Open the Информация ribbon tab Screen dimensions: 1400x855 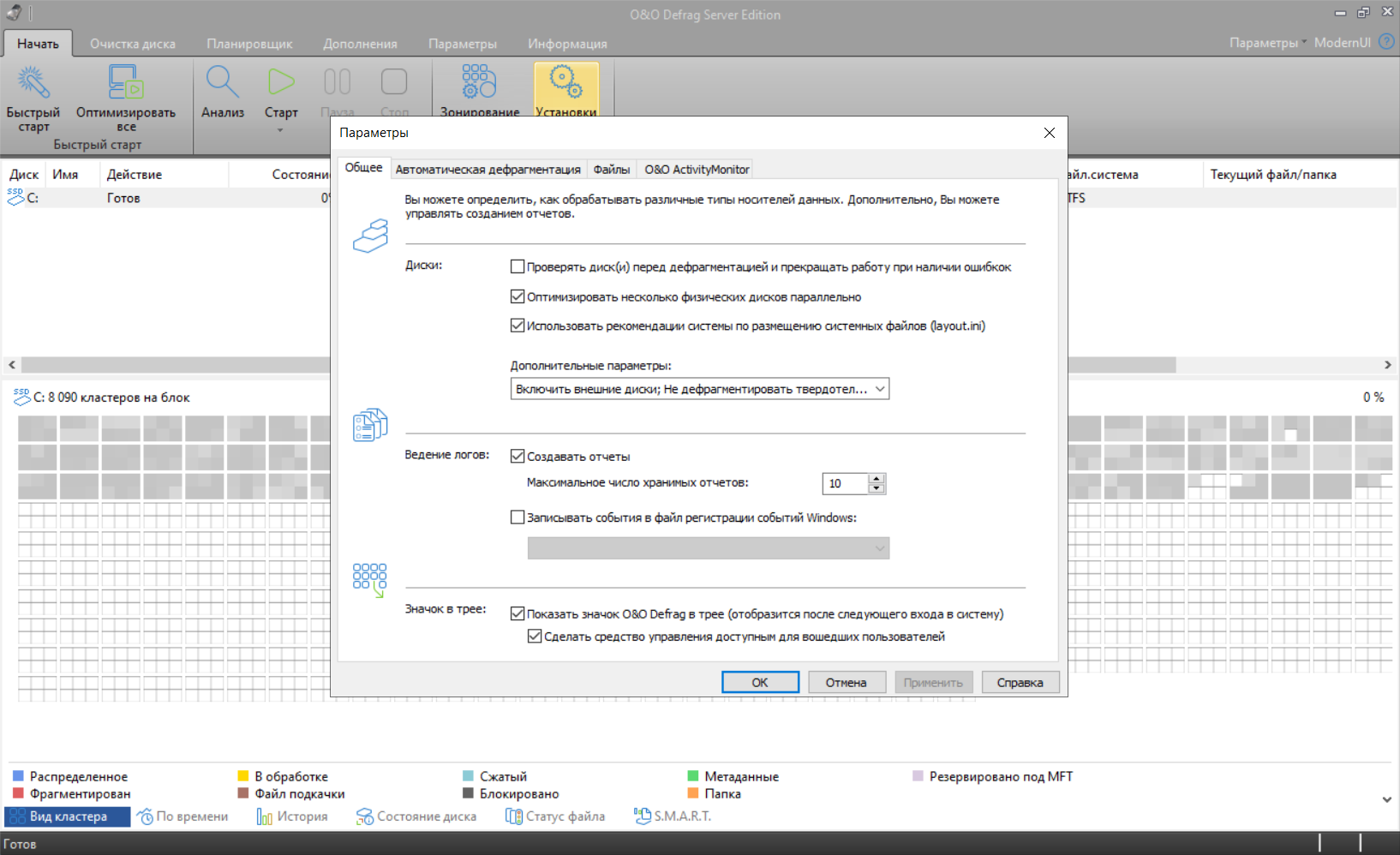567,44
